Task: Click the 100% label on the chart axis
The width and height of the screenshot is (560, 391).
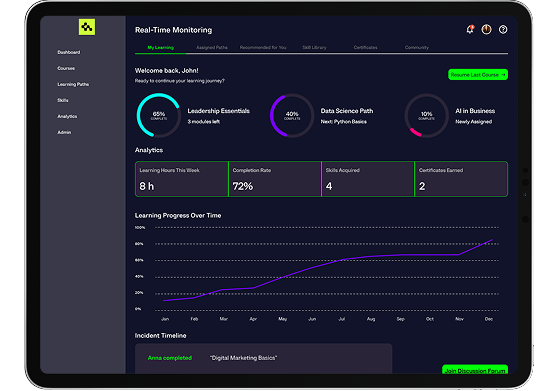Action: coord(140,227)
